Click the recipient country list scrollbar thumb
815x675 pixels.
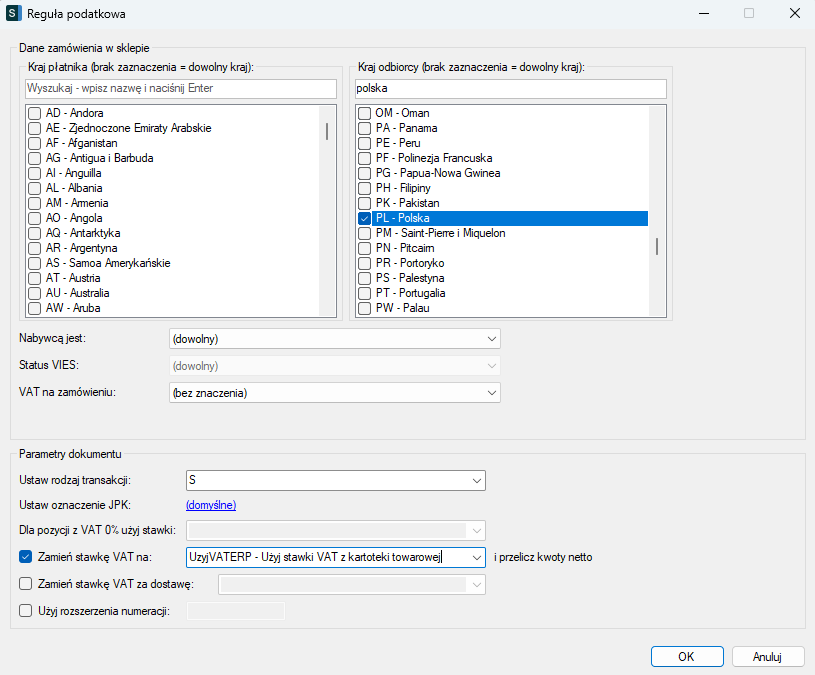pyautogui.click(x=657, y=247)
